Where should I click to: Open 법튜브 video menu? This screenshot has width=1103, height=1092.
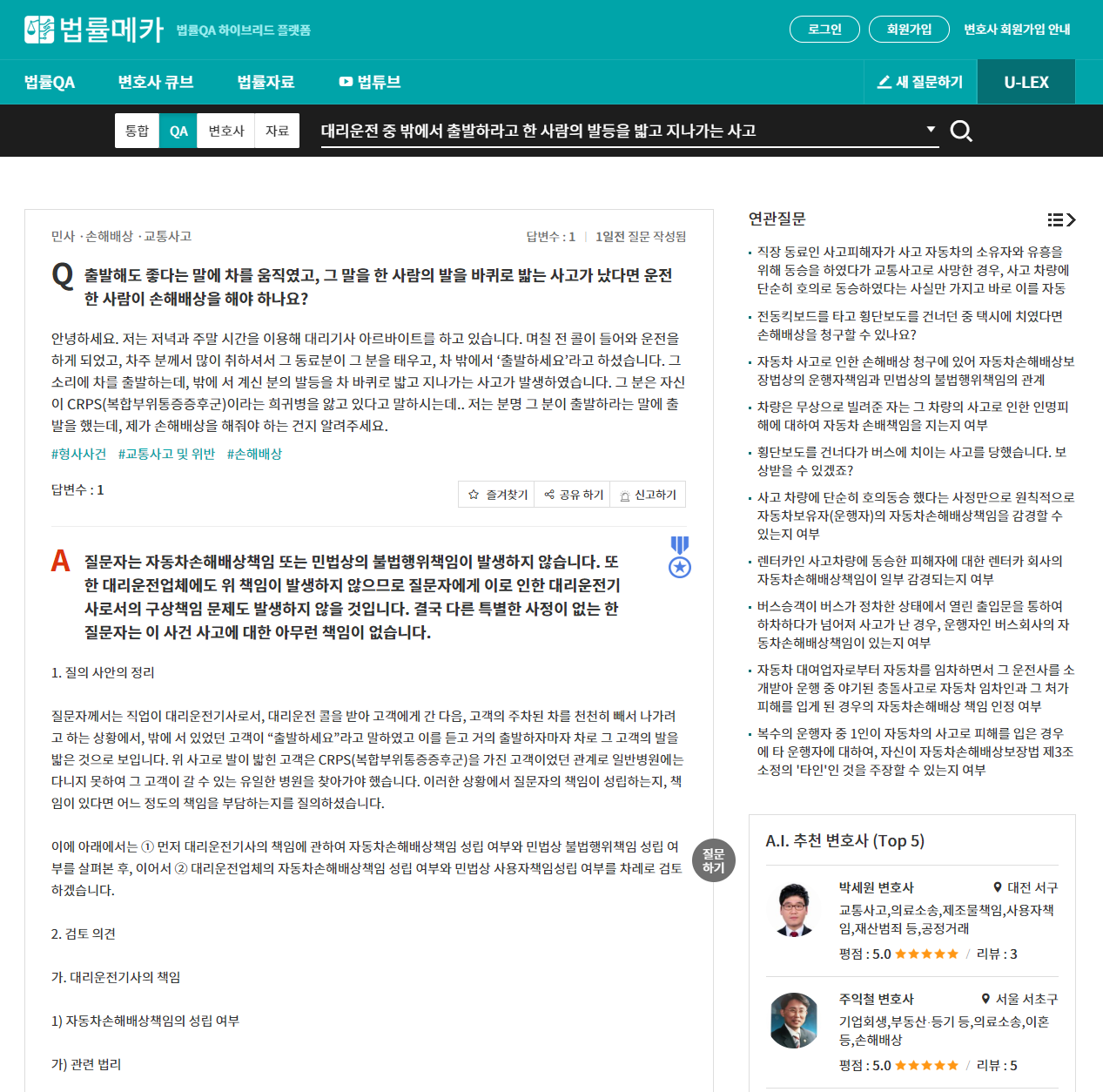(370, 82)
